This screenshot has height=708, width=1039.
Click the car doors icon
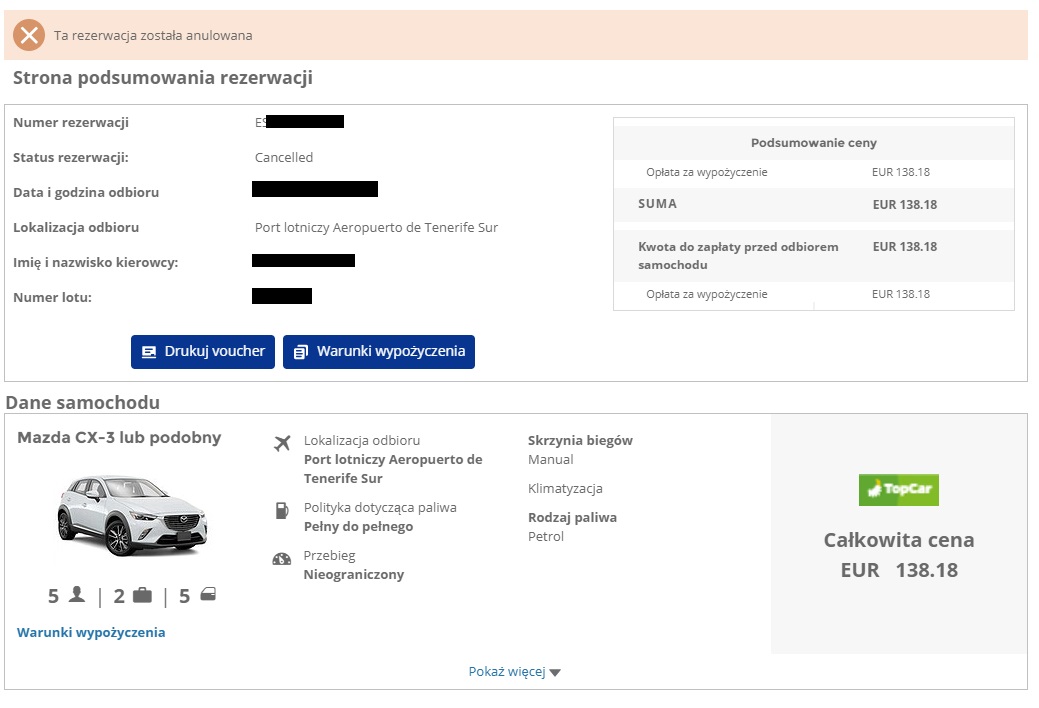pyautogui.click(x=208, y=594)
